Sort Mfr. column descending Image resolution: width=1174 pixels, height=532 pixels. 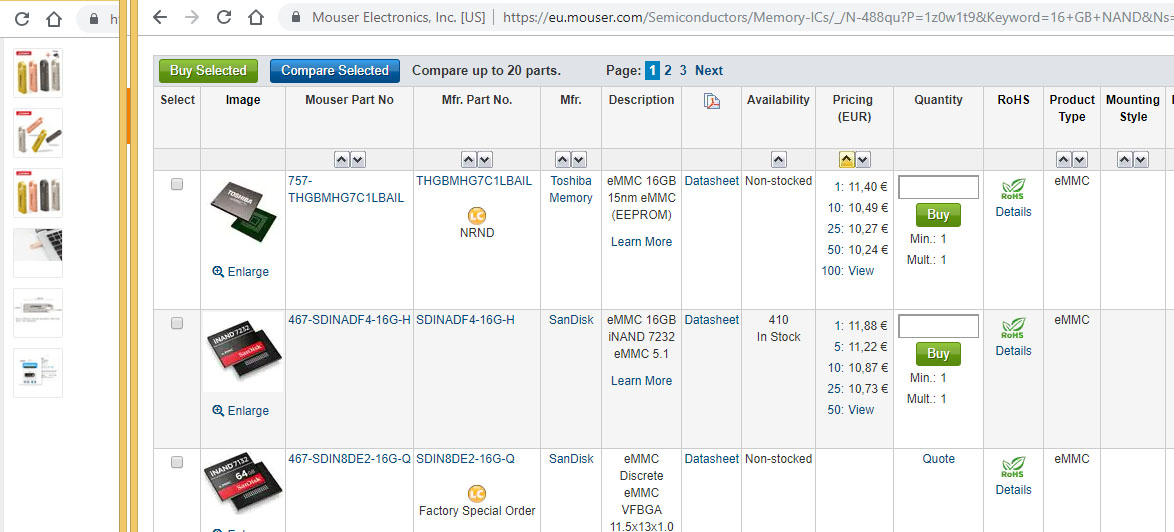[x=580, y=159]
